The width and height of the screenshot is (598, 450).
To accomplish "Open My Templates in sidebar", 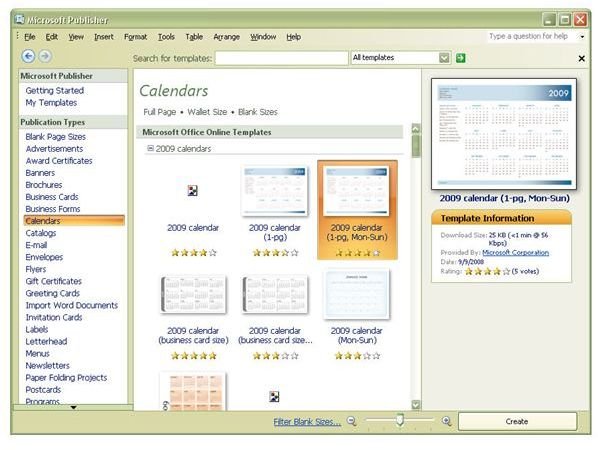I will click(51, 103).
